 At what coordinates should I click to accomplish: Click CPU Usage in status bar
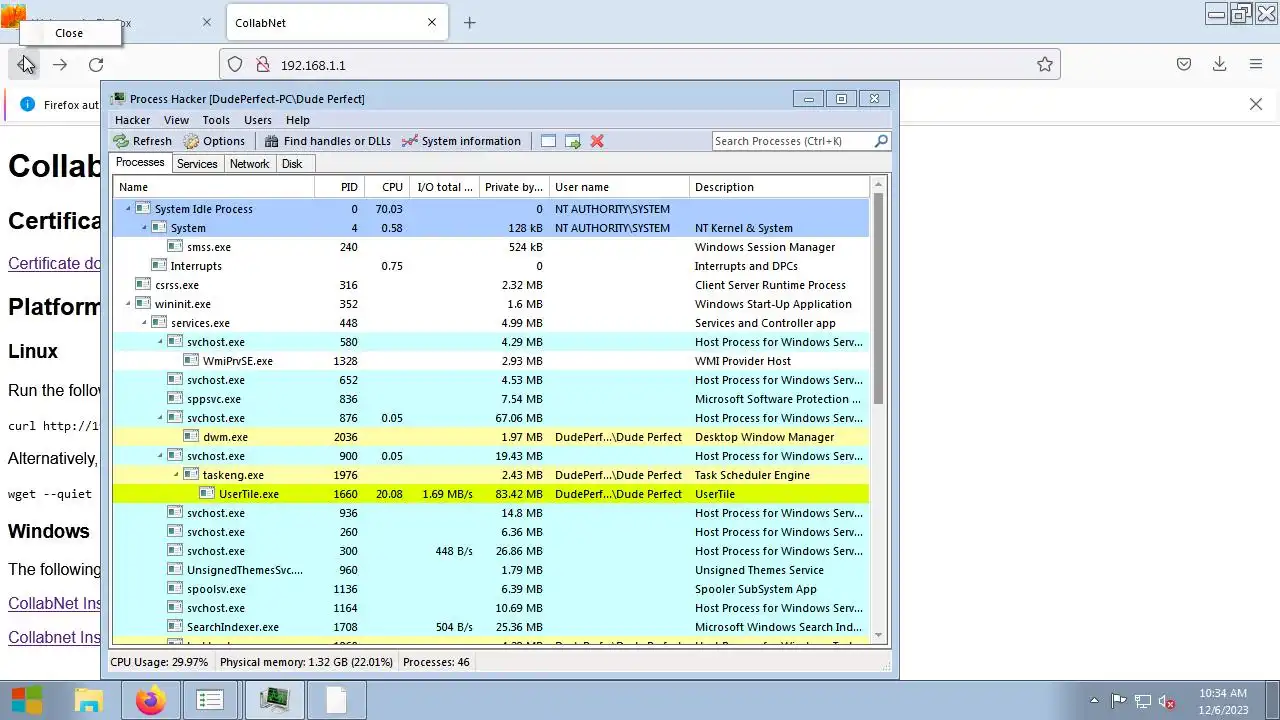point(159,662)
